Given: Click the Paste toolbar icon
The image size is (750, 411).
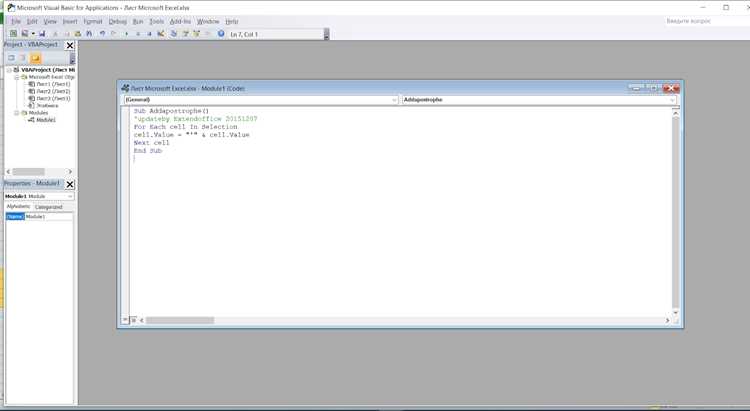Looking at the screenshot, I should 77,34.
